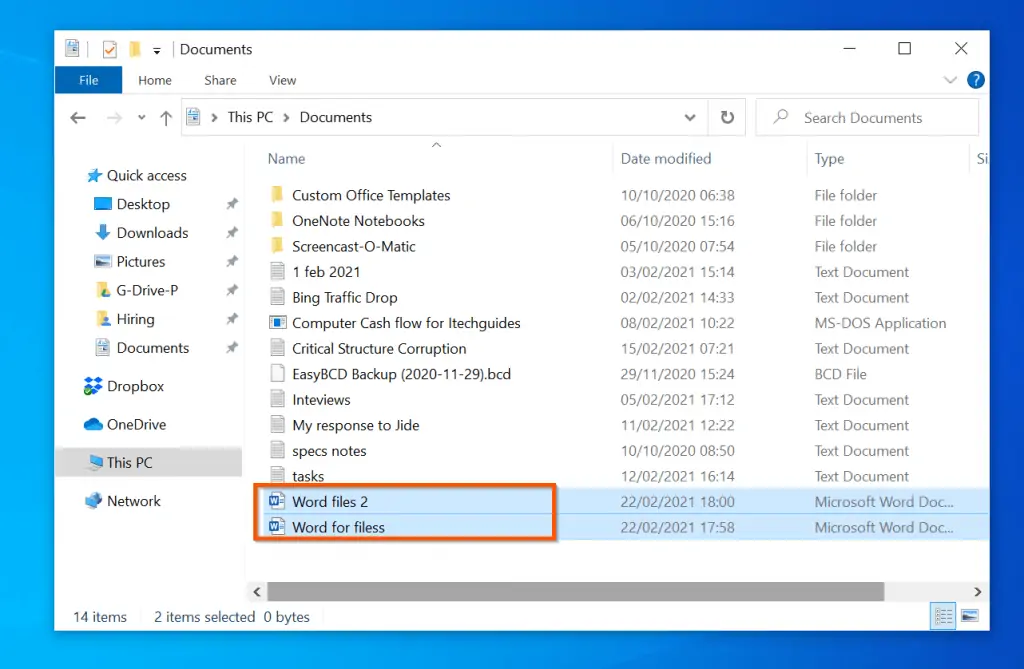Sort by the Name column header
The height and width of the screenshot is (669, 1024).
286,159
